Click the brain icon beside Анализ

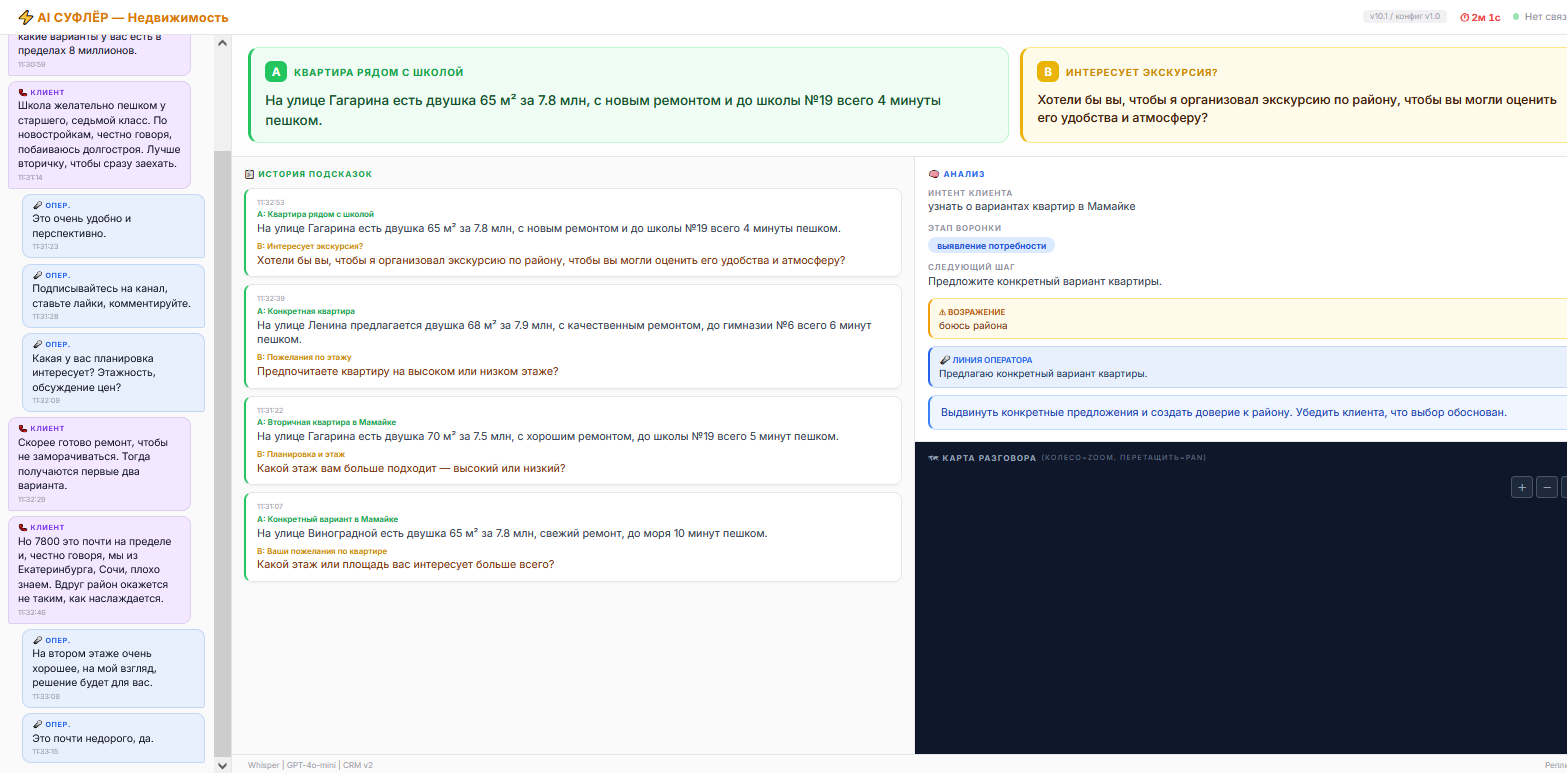click(x=934, y=174)
